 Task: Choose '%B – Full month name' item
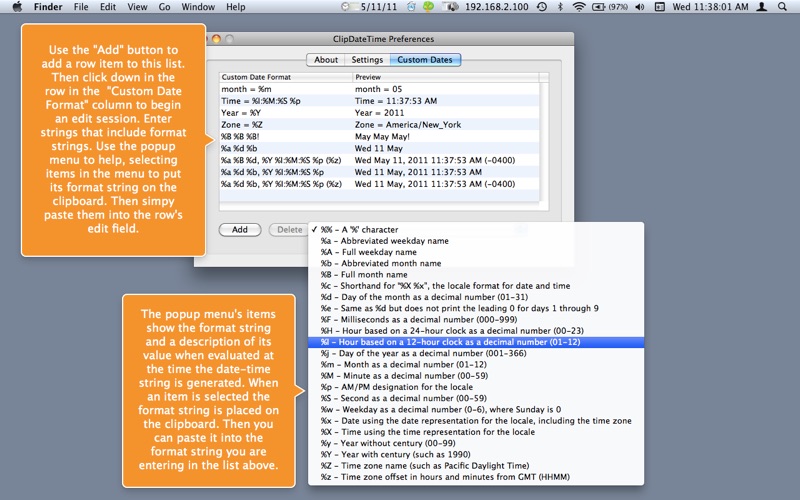coord(476,274)
